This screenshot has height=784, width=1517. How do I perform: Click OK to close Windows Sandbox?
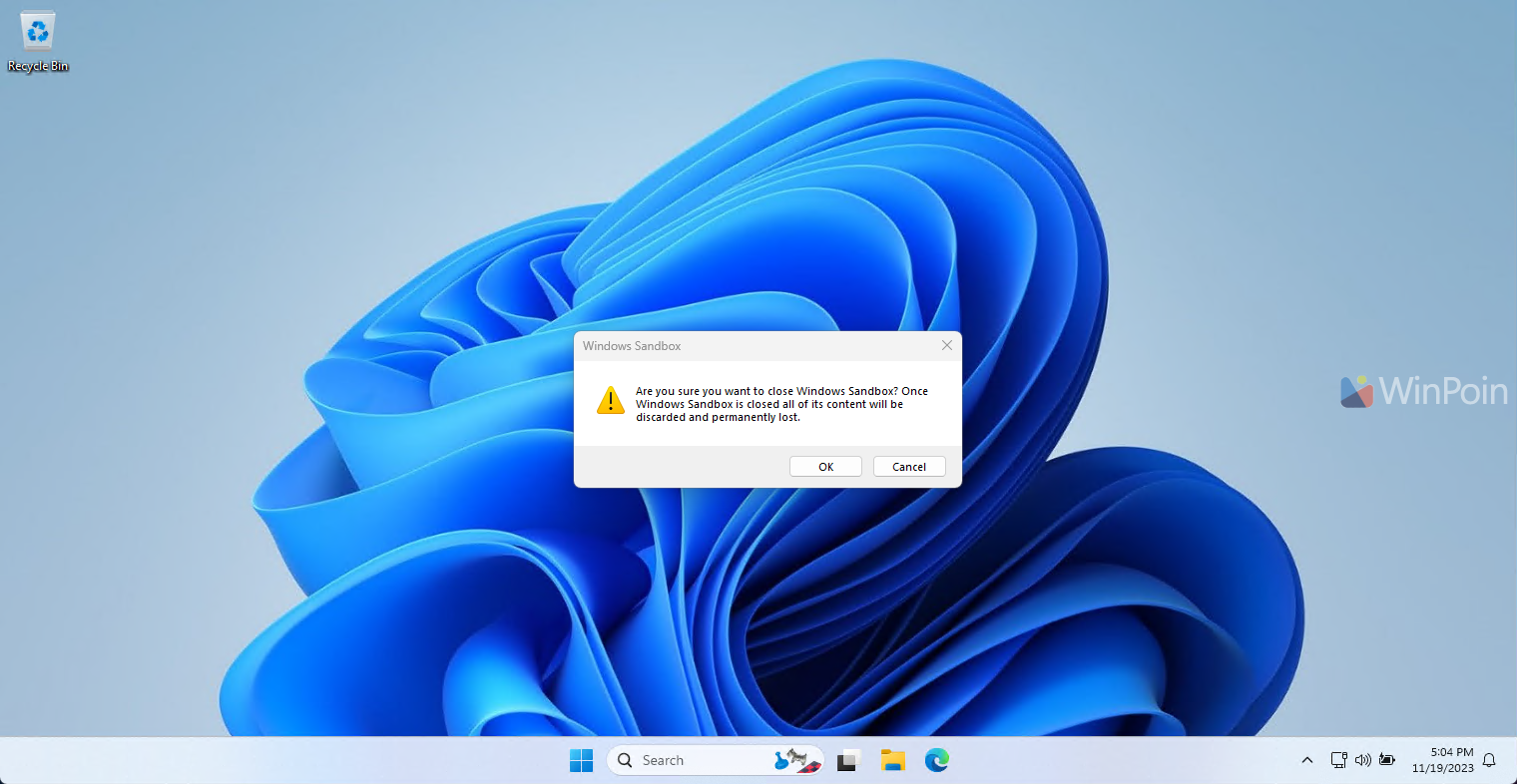825,467
